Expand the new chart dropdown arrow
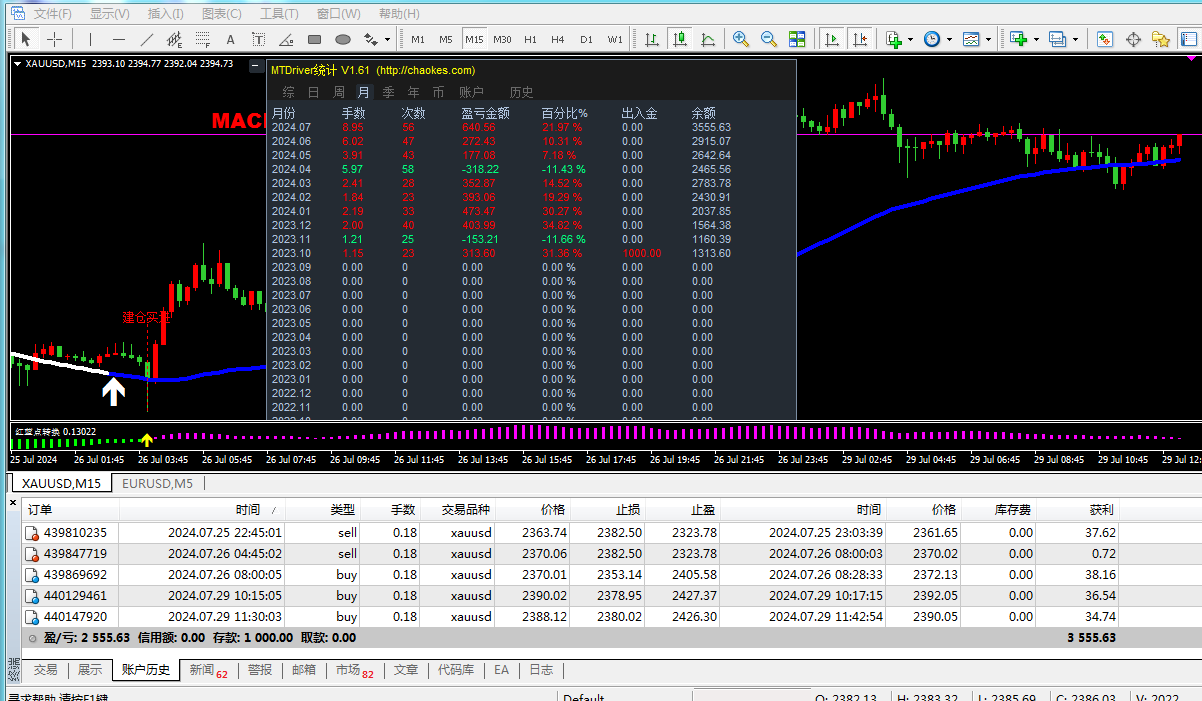This screenshot has width=1202, height=701. [x=1036, y=40]
